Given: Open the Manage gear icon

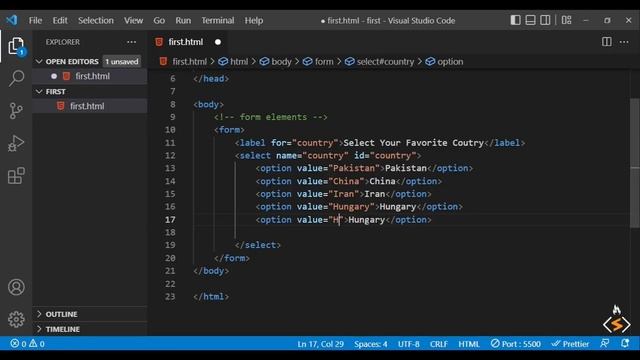Looking at the screenshot, I should pyautogui.click(x=16, y=319).
